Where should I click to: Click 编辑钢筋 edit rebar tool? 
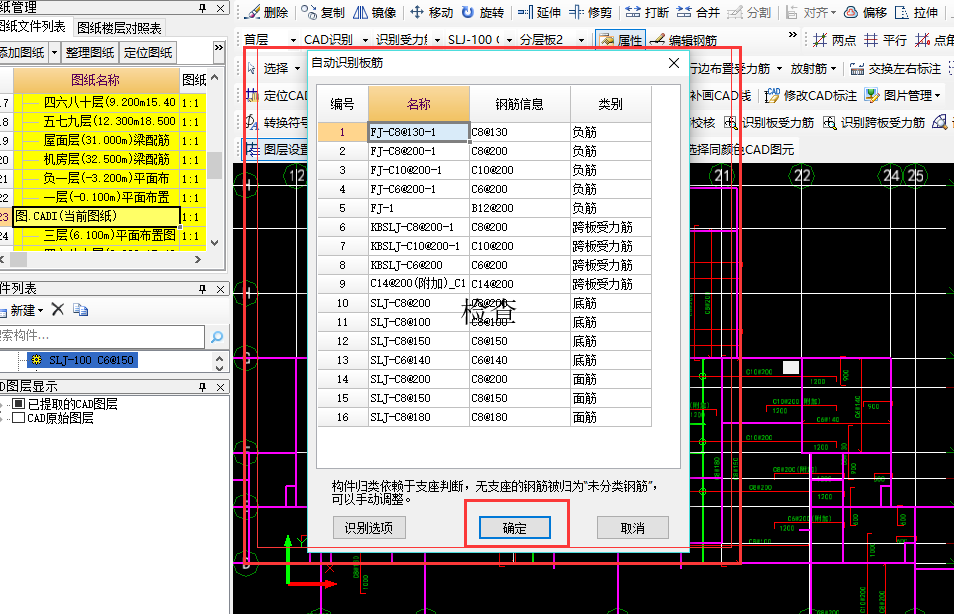[684, 40]
